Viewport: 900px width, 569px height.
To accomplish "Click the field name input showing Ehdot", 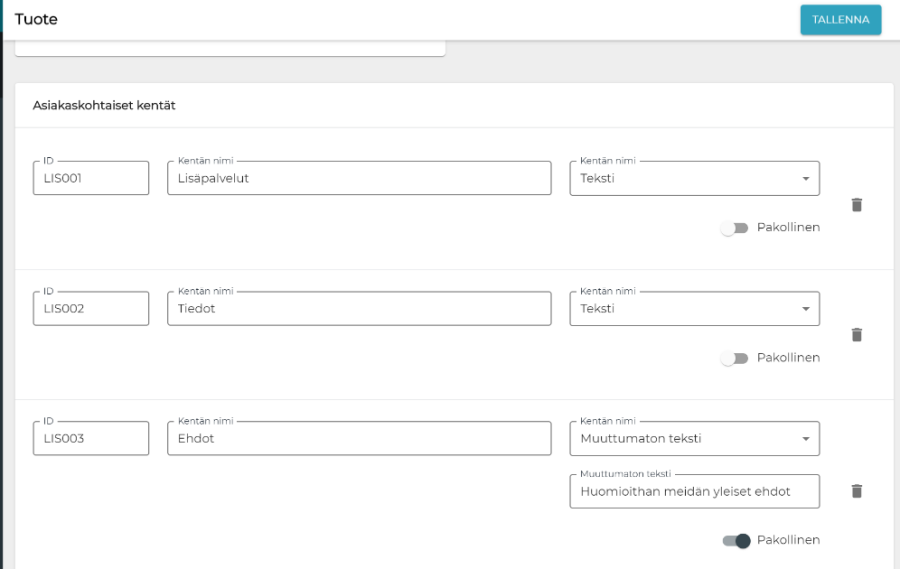I will pyautogui.click(x=358, y=438).
